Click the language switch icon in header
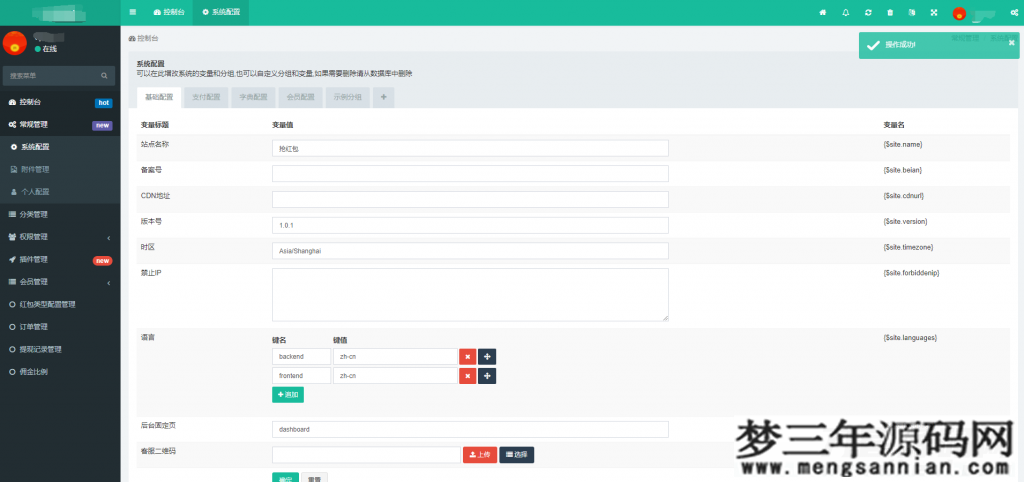Viewport: 1024px width, 482px height. 912,12
